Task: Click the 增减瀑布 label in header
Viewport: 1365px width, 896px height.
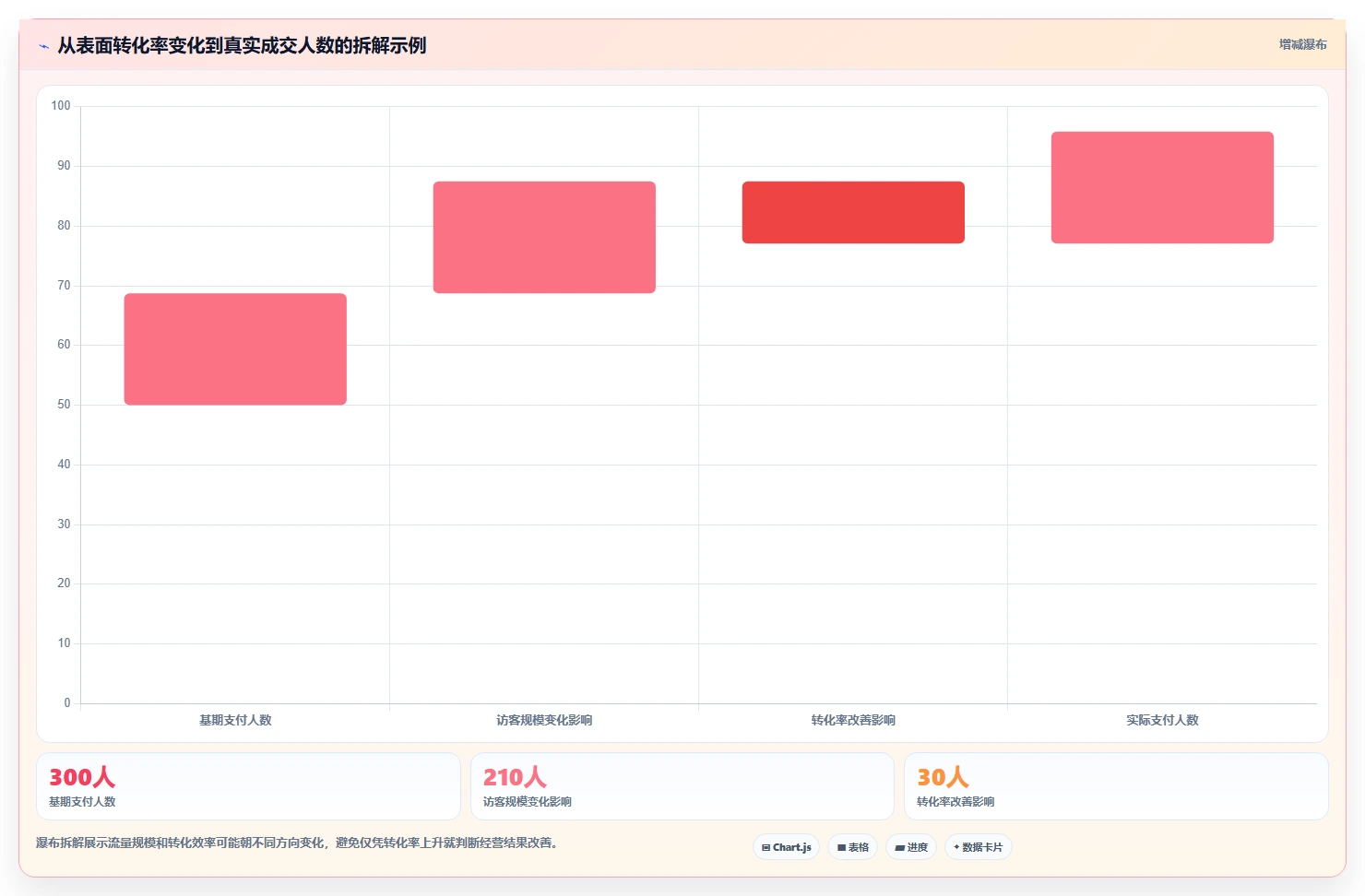Action: click(x=1302, y=44)
